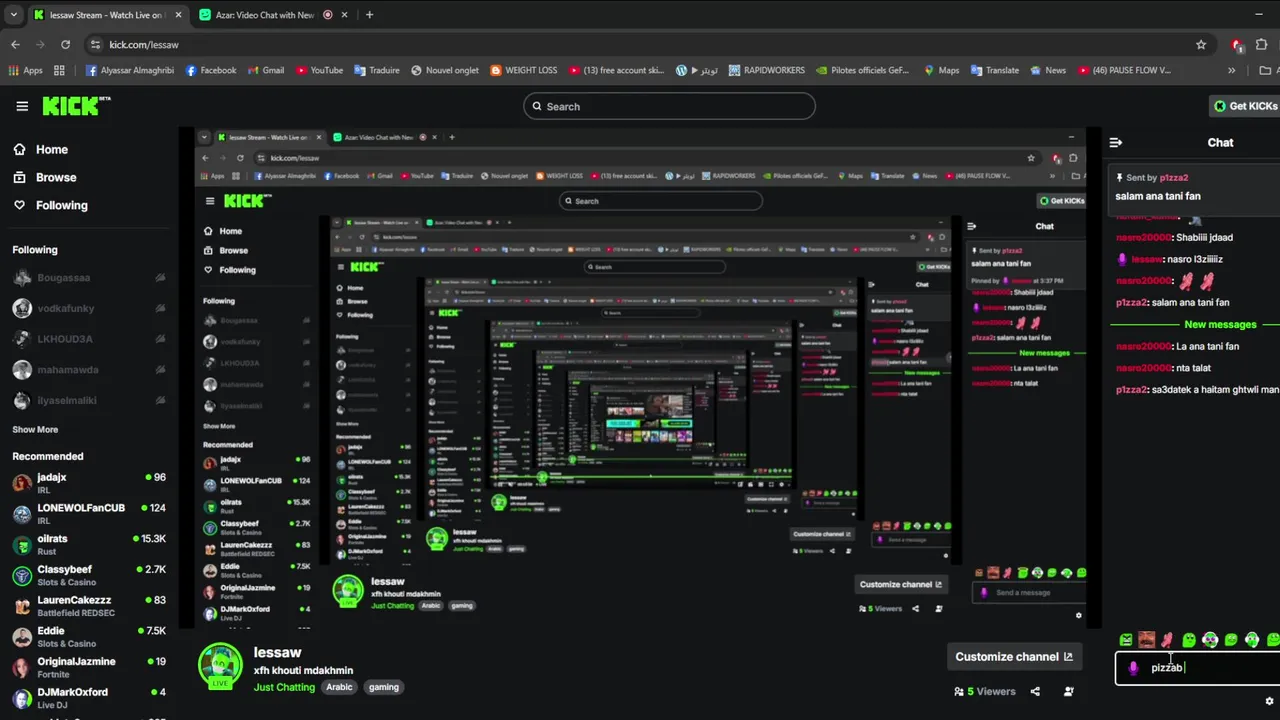Image resolution: width=1280 pixels, height=720 pixels.
Task: Open Bougassaa in the Following list
Action: (88, 278)
